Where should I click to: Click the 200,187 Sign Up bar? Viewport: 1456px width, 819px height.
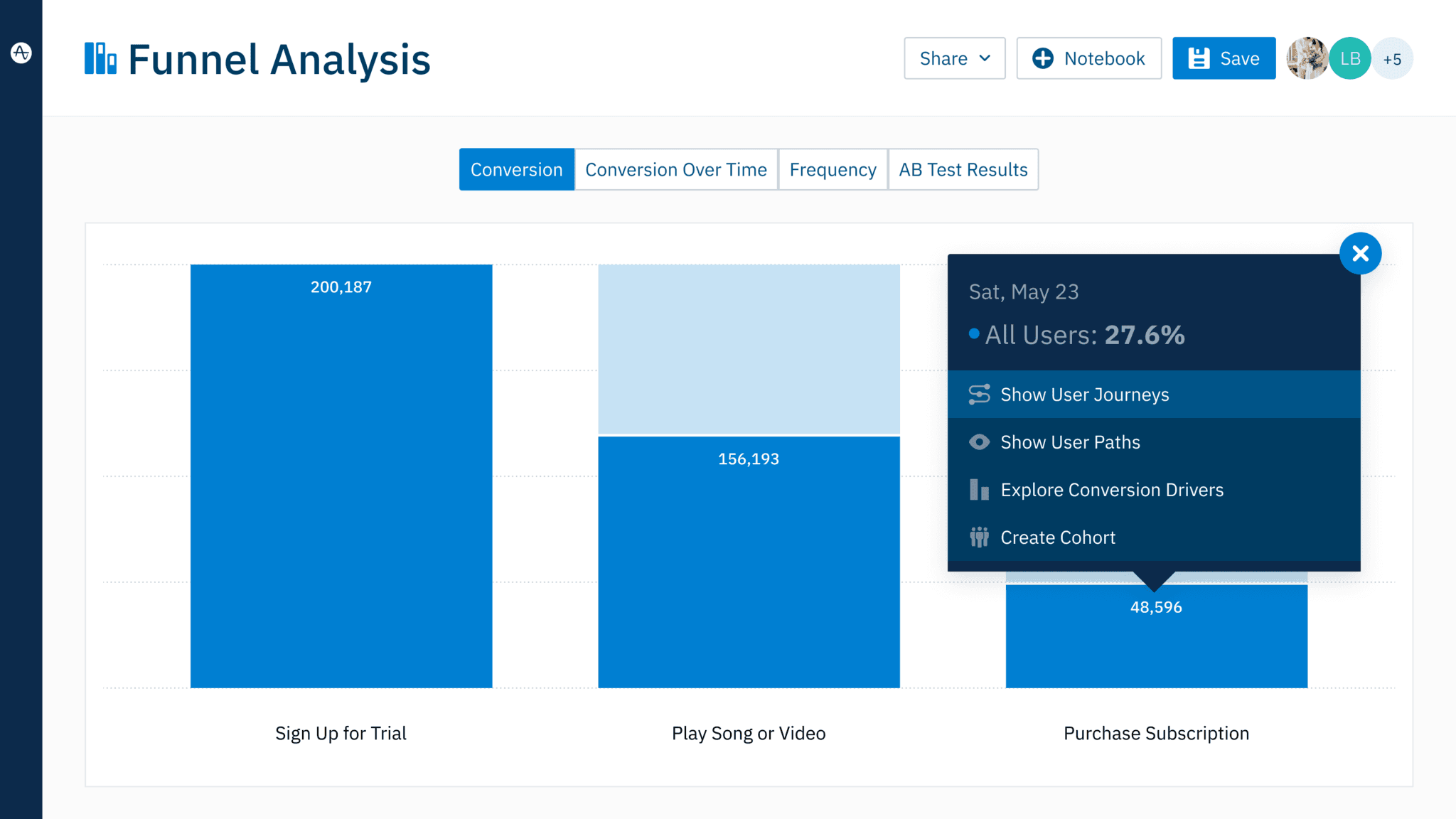click(x=341, y=476)
